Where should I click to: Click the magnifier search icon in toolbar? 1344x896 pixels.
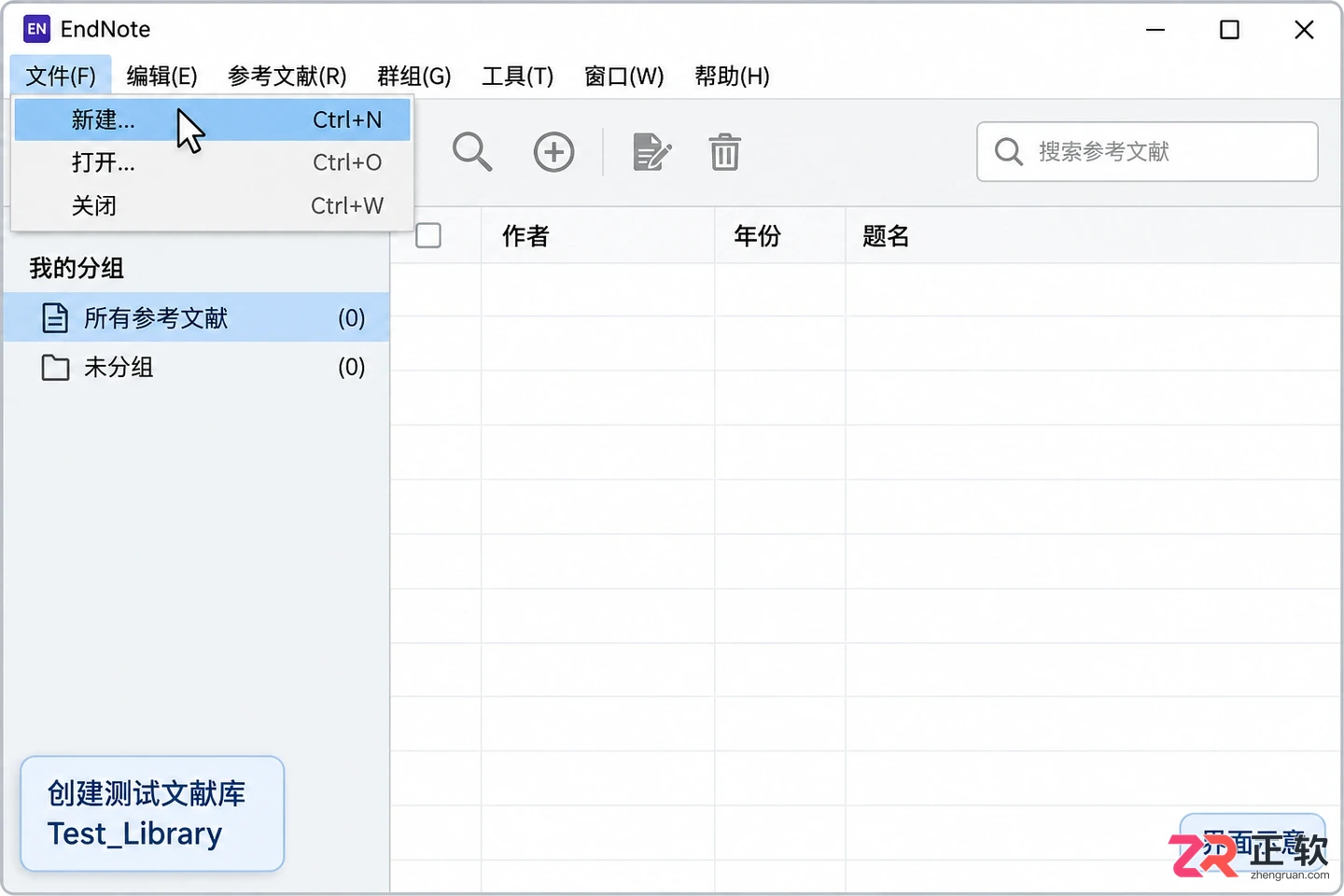pos(472,151)
